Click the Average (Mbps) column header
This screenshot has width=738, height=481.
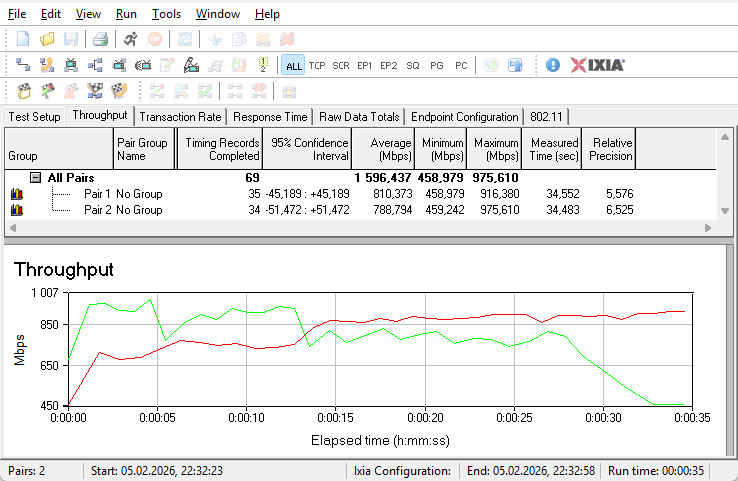(384, 149)
